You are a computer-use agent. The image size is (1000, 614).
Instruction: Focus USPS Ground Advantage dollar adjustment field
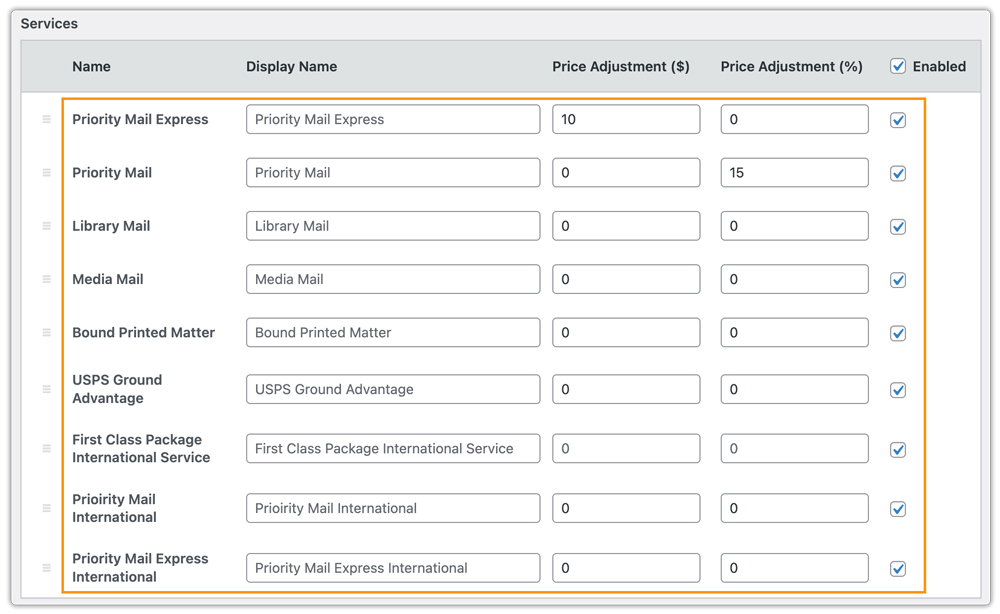tap(626, 389)
